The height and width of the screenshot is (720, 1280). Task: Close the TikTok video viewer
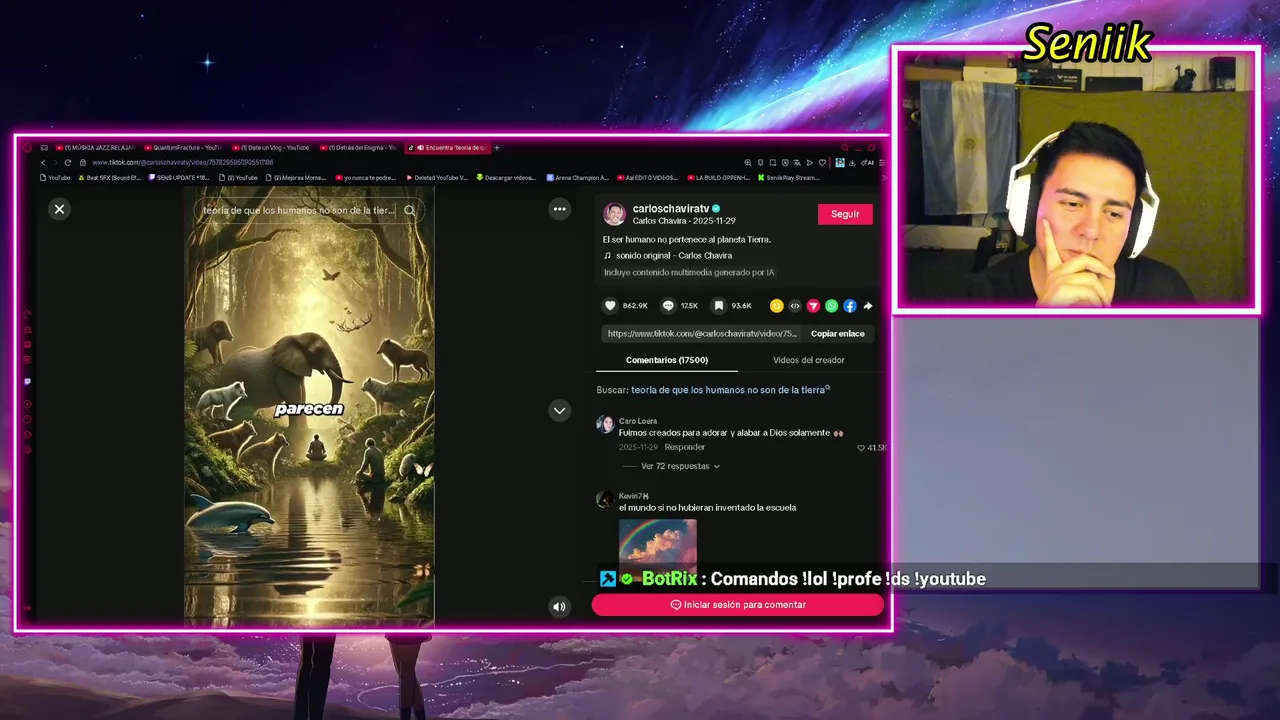click(59, 209)
